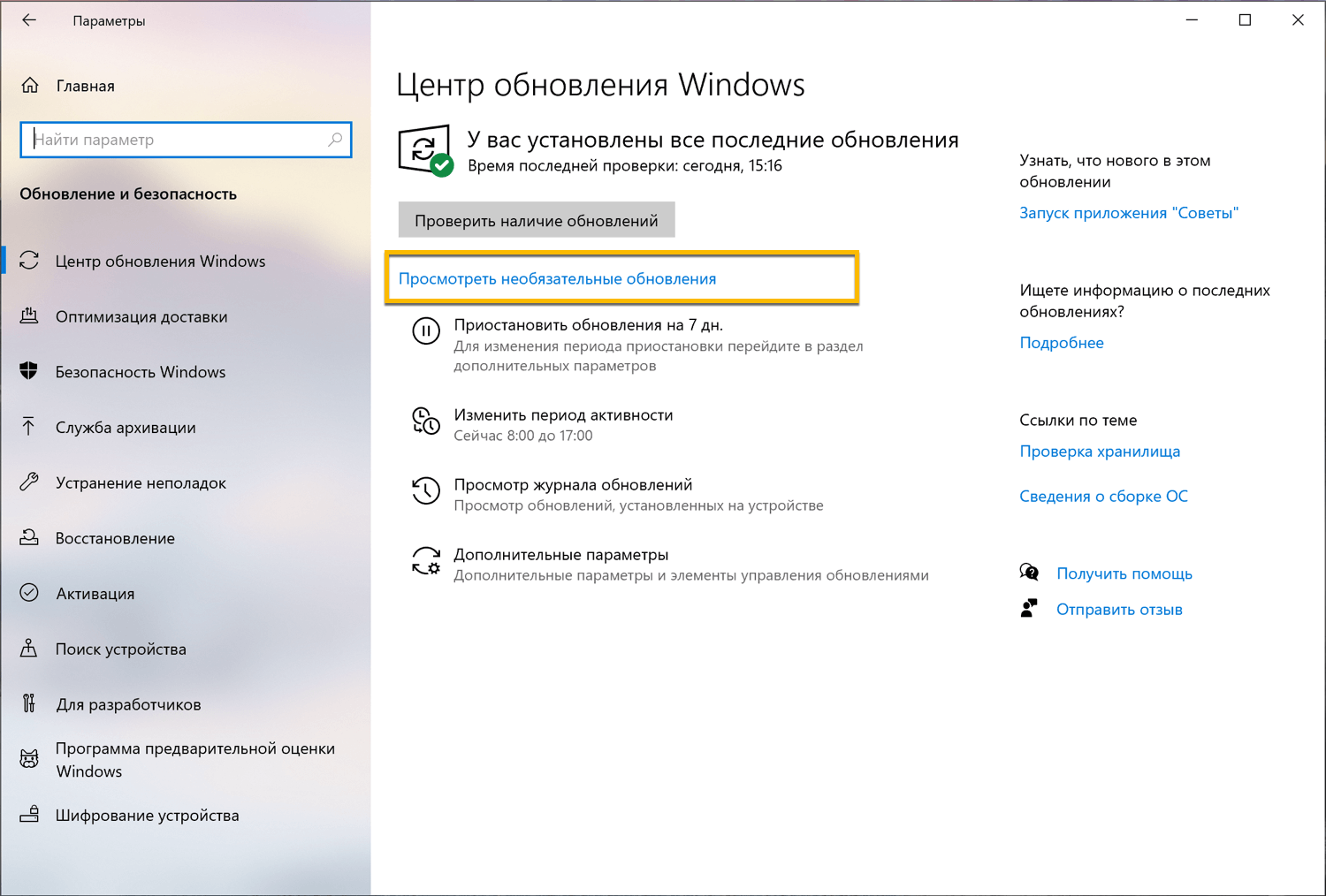This screenshot has height=896, width=1326.
Task: Click the Отправить отзыв person icon
Action: (1029, 608)
